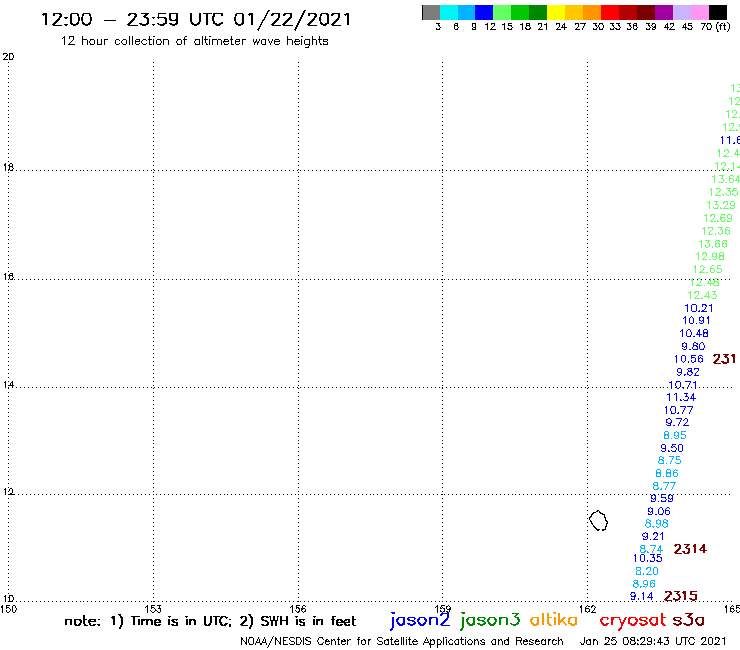This screenshot has height=650, width=740.
Task: Click the green wave height value 12.98
Action: point(710,256)
